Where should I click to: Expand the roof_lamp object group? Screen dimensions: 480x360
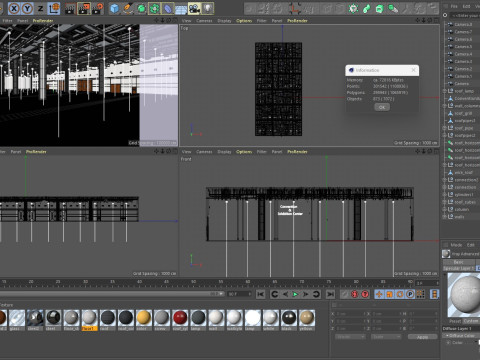coord(445,91)
